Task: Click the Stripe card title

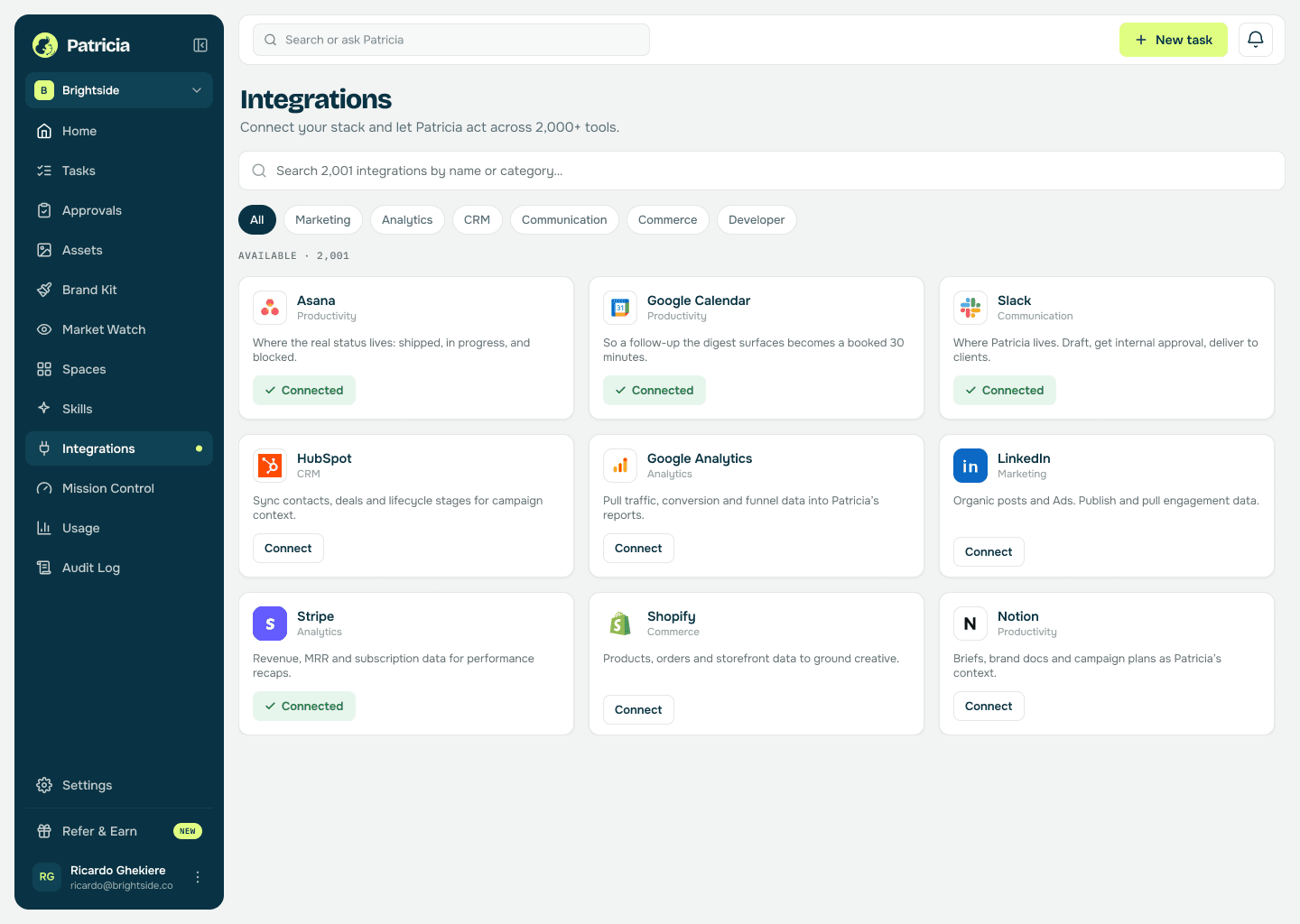Action: (315, 616)
